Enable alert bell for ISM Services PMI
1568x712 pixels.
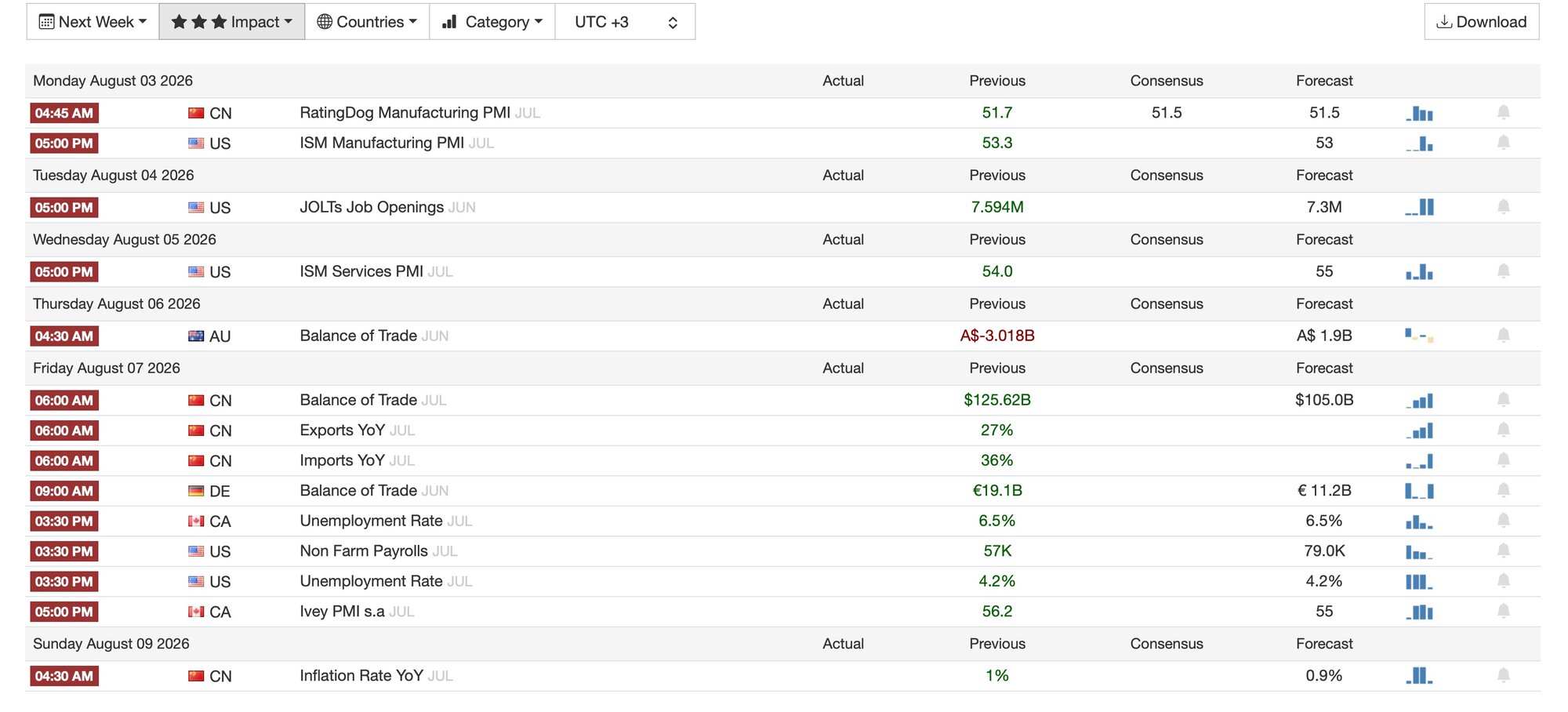pyautogui.click(x=1503, y=271)
